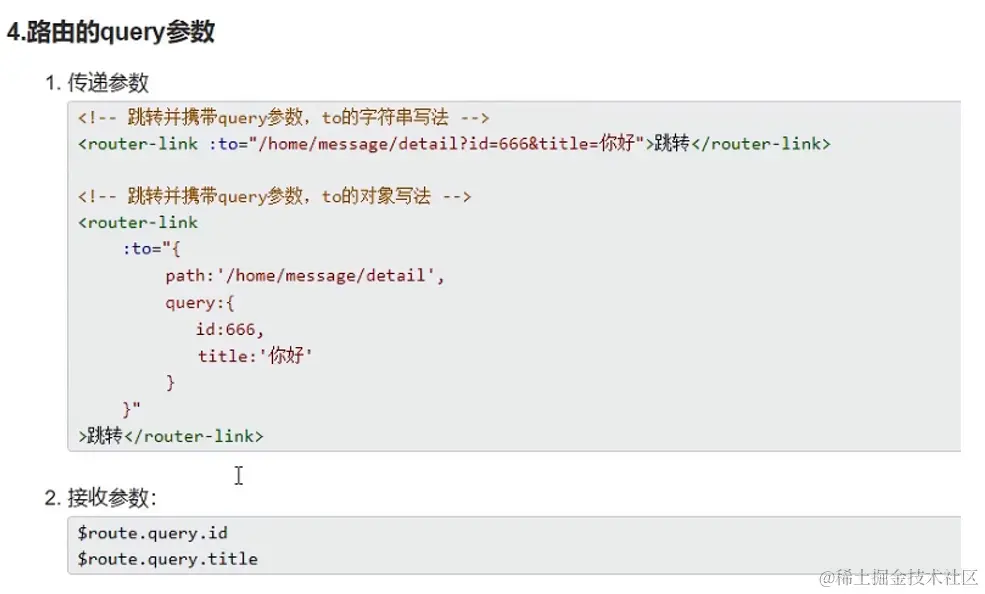Click the heading "4.路由的query参数"
Image resolution: width=985 pixels, height=594 pixels.
[110, 32]
